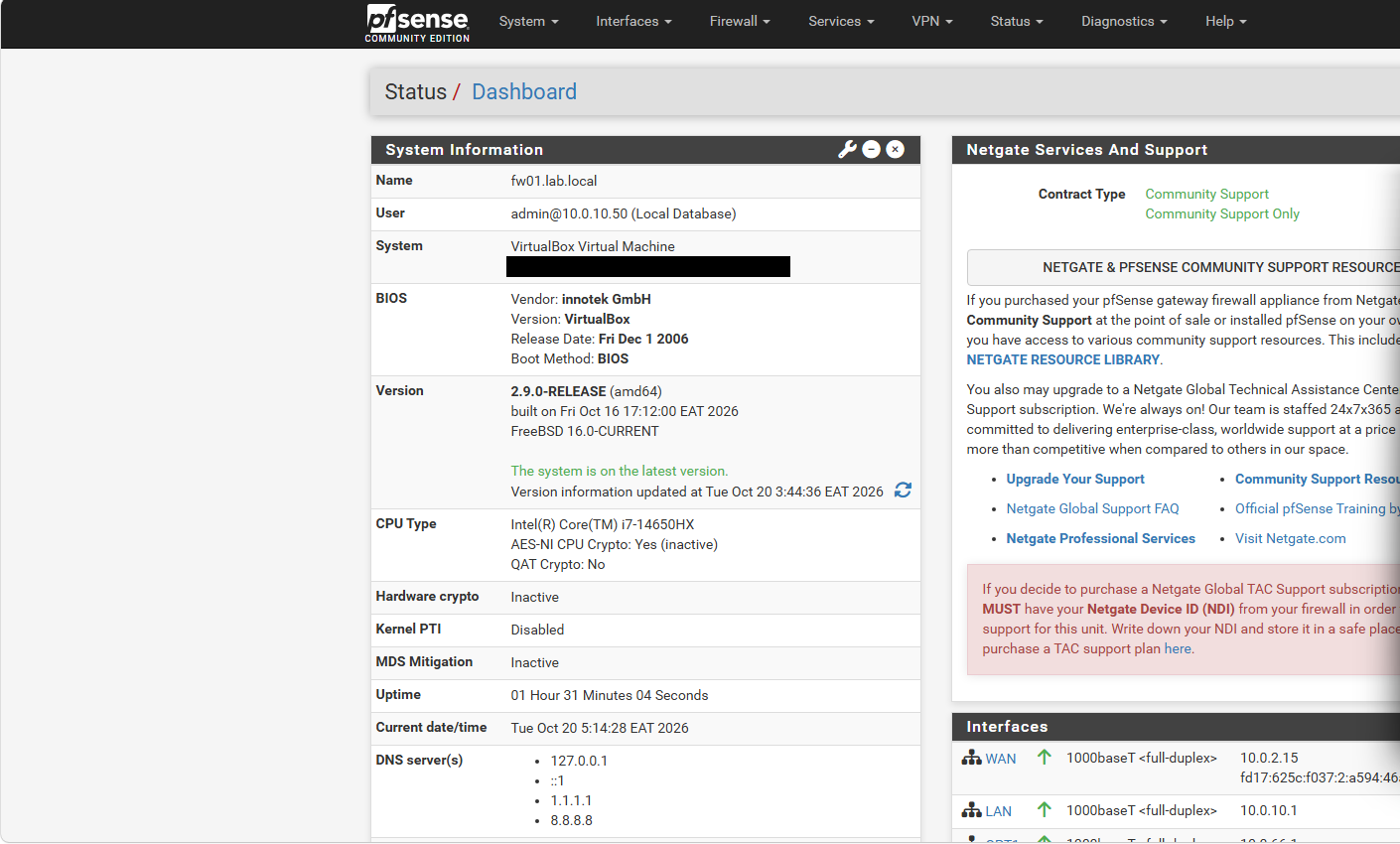Click the Visit Netgate.com link
The width and height of the screenshot is (1400, 844).
[x=1291, y=538]
